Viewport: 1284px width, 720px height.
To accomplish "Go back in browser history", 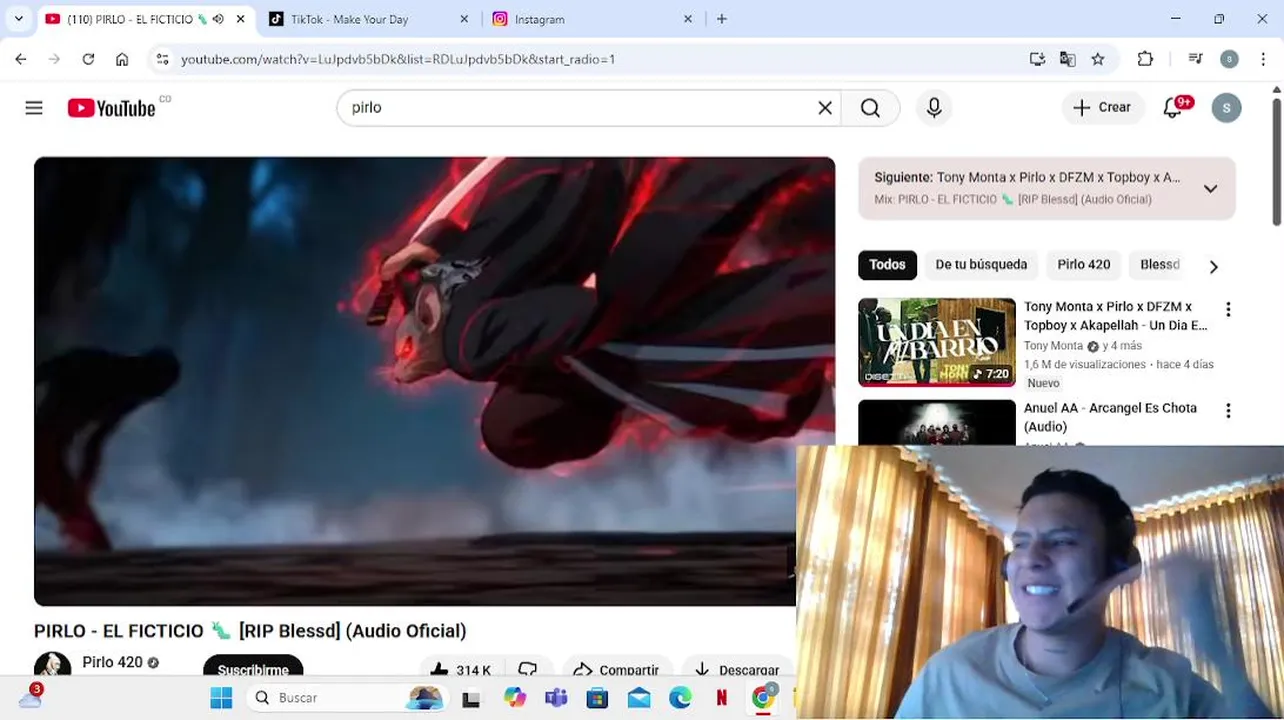I will tap(21, 59).
